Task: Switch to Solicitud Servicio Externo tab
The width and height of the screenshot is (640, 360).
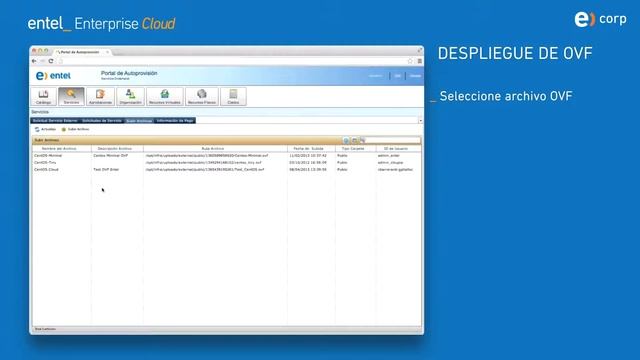Action: (55, 120)
